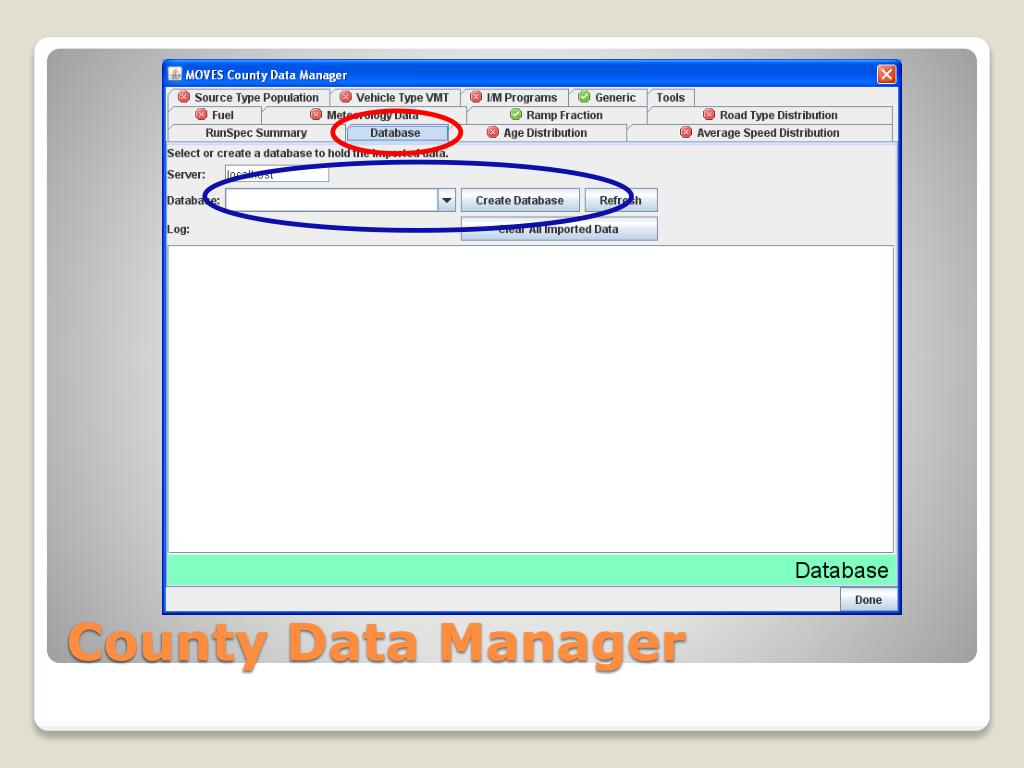
Task: Click red error icon on Source Type Population
Action: 184,97
